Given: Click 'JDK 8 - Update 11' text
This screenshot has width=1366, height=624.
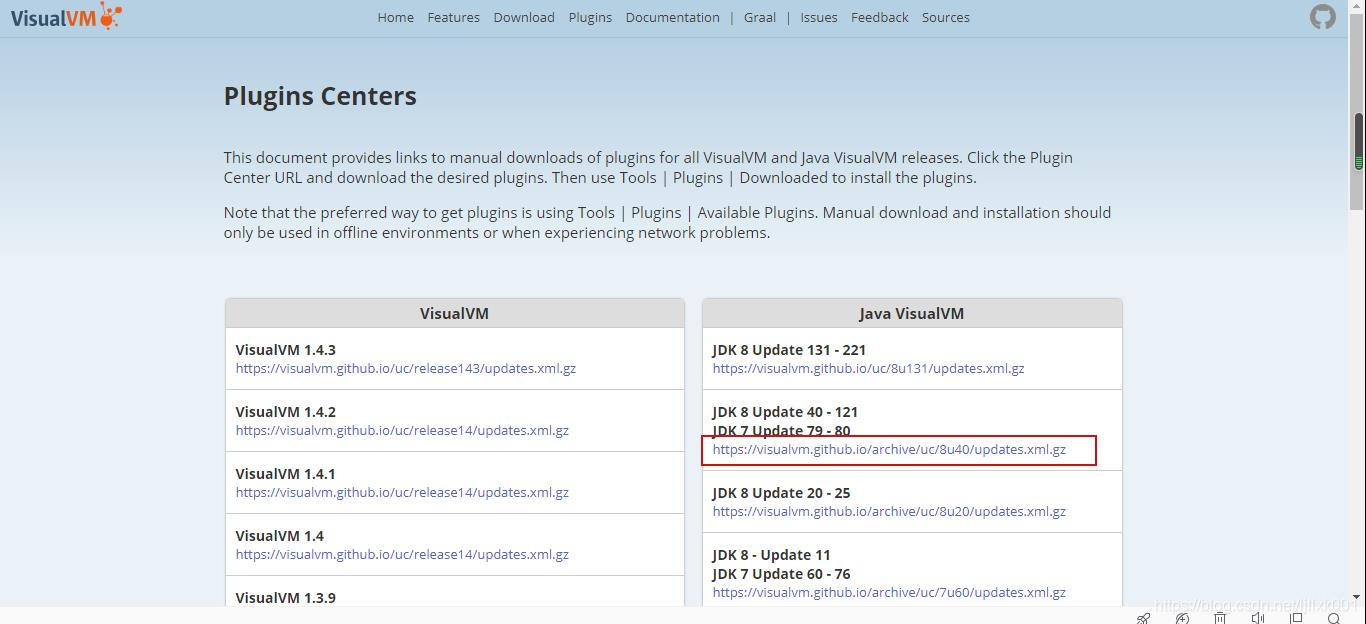Looking at the screenshot, I should 771,555.
